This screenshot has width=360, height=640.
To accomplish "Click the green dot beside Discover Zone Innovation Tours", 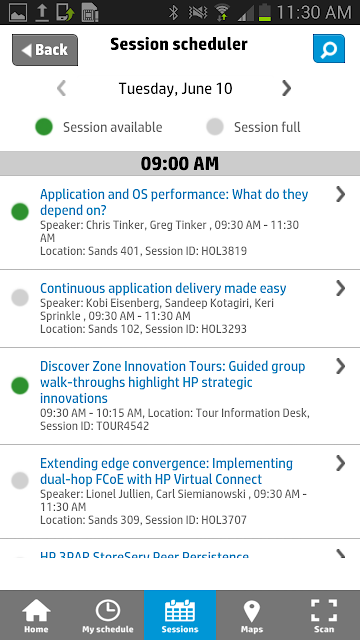I will [x=20, y=385].
